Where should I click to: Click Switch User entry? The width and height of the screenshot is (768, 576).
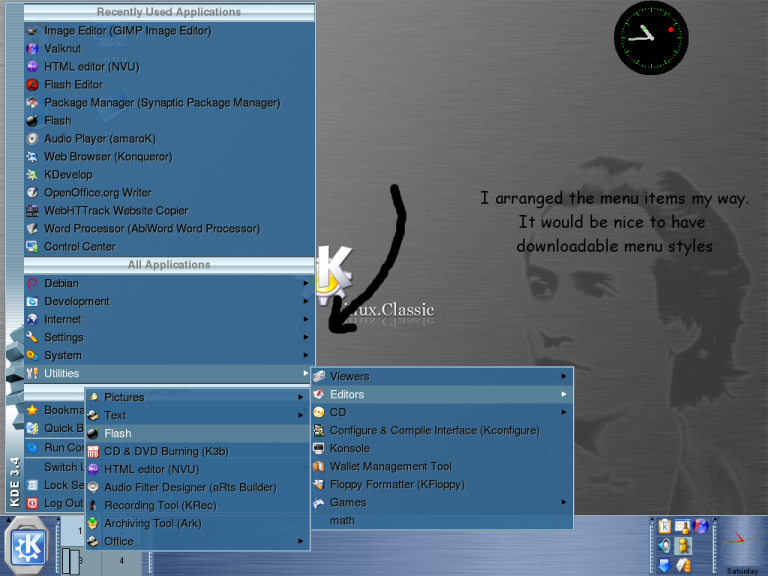55,467
